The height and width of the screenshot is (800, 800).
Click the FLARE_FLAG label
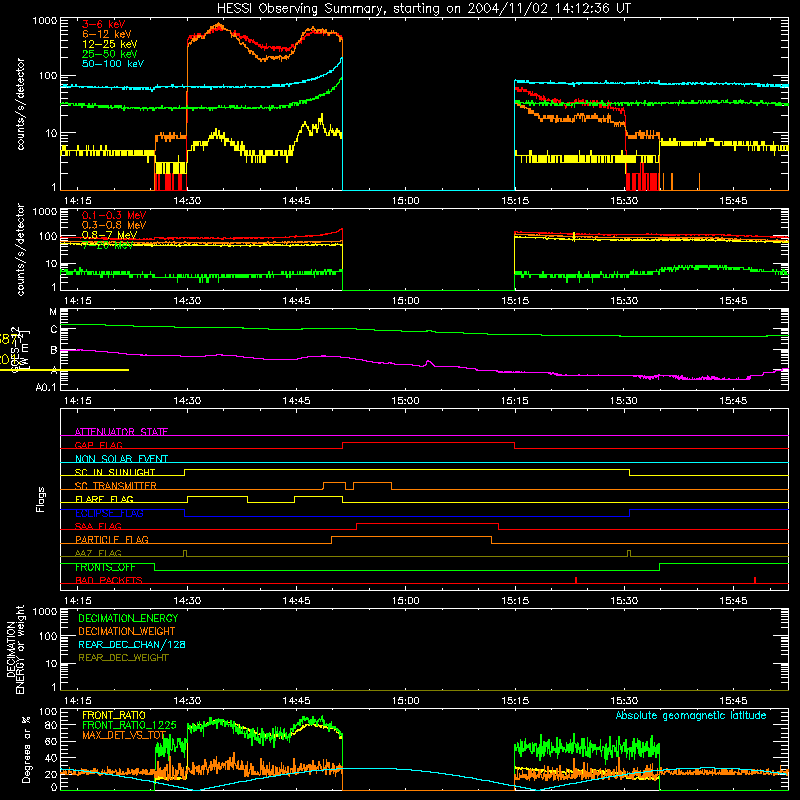tap(104, 499)
